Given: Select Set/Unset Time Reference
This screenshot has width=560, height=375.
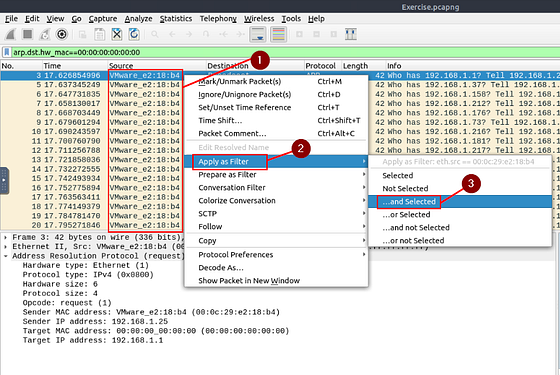Looking at the screenshot, I should click(276, 108).
